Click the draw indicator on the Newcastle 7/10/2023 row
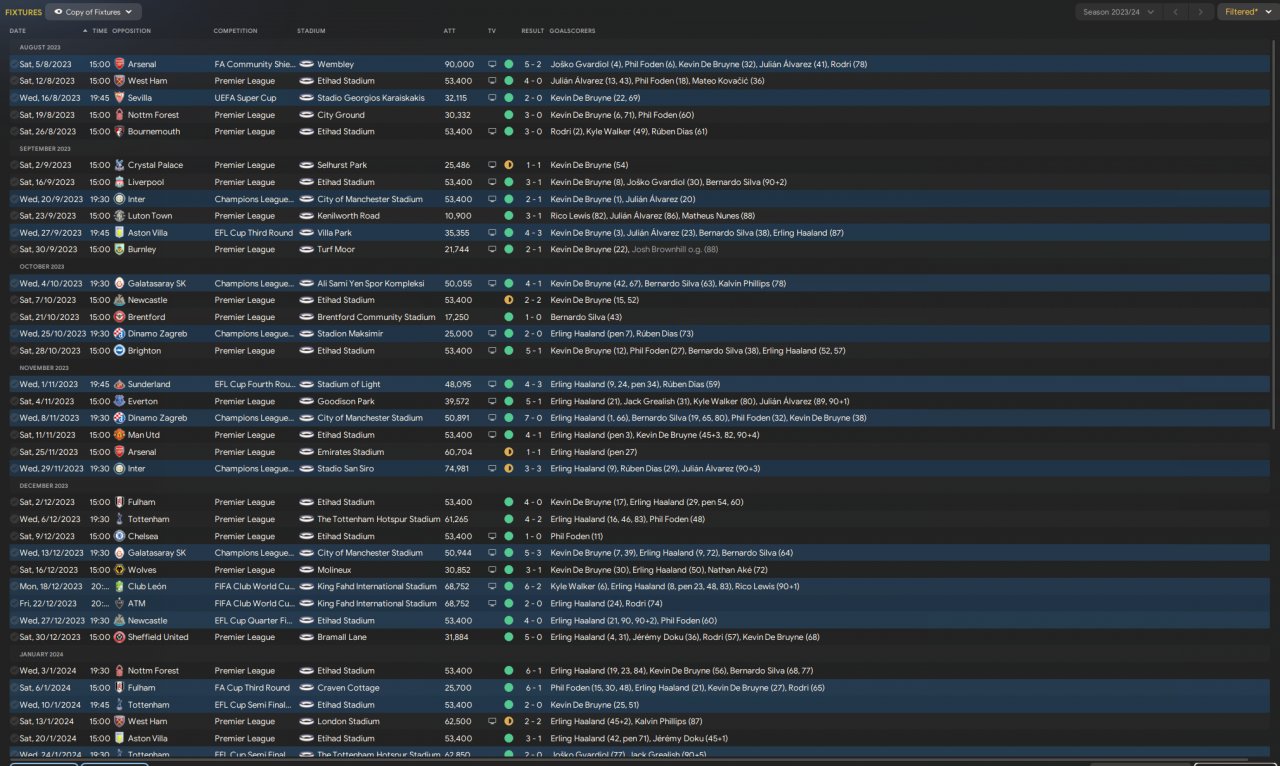The image size is (1280, 766). click(x=508, y=300)
